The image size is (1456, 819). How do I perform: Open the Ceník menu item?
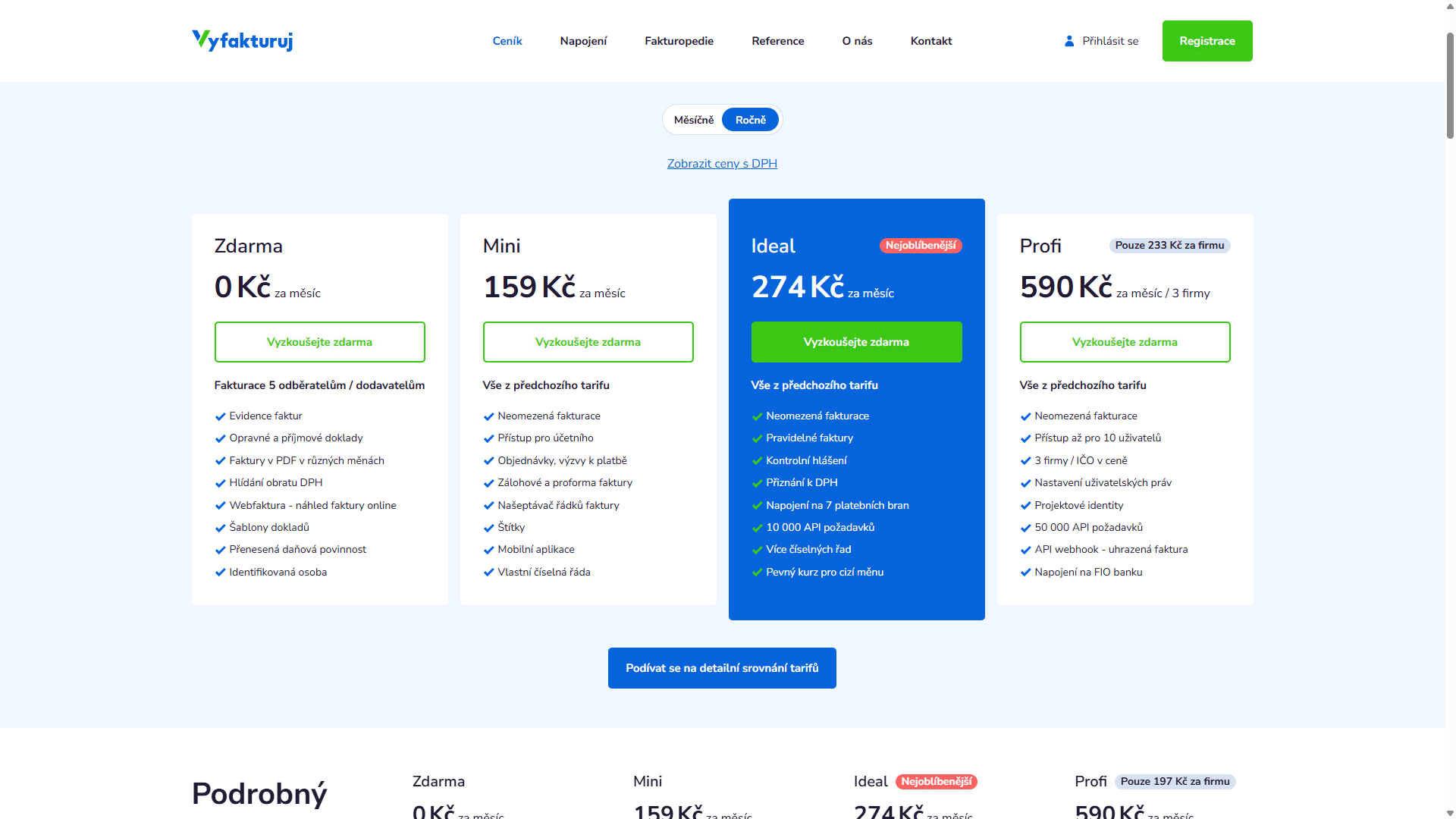coord(507,41)
